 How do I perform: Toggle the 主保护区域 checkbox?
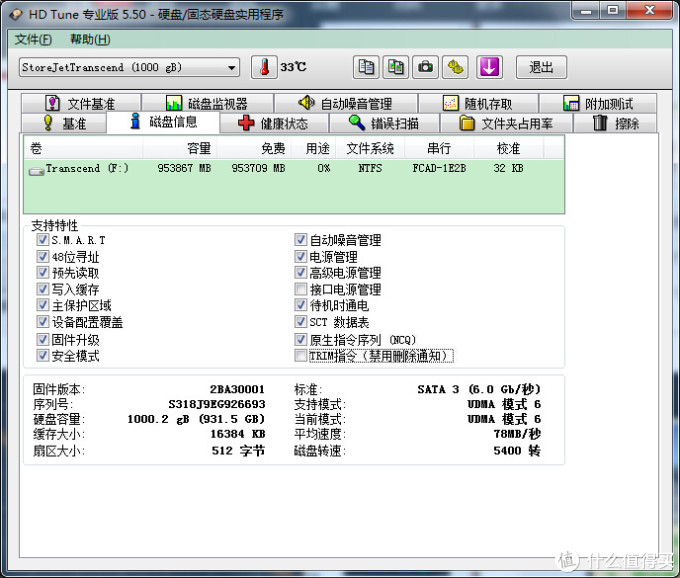coord(42,305)
